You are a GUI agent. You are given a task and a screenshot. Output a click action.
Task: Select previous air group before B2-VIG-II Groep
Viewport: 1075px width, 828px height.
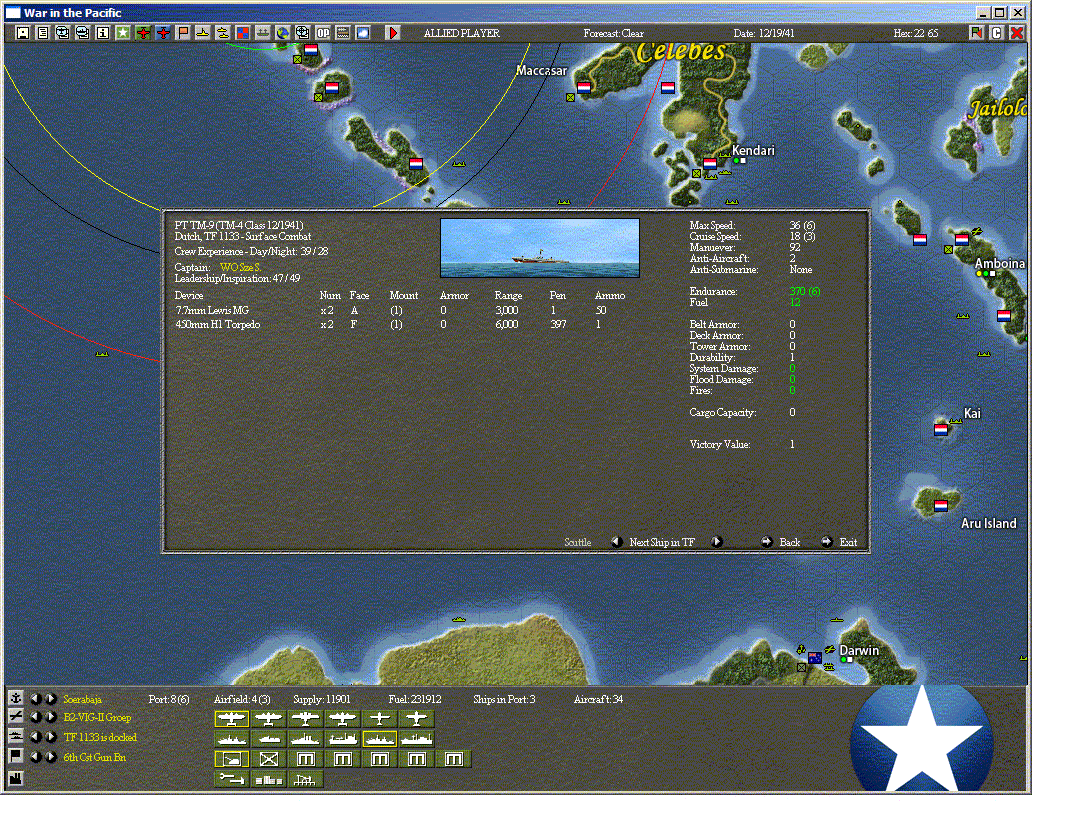pos(36,717)
